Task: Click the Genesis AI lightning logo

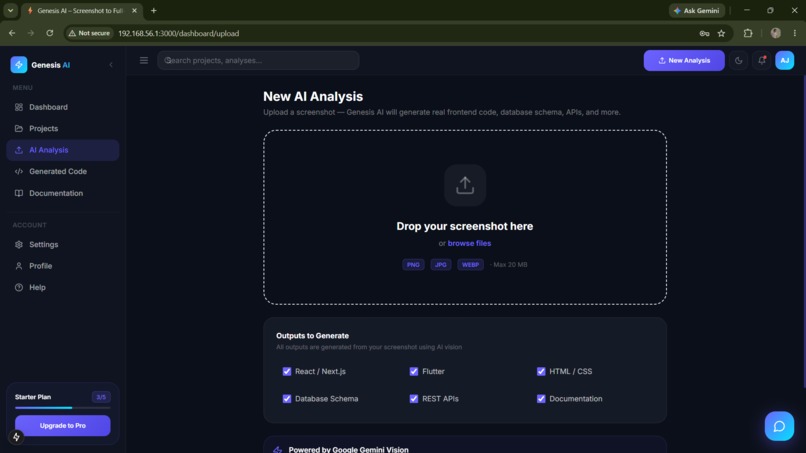Action: tap(19, 65)
